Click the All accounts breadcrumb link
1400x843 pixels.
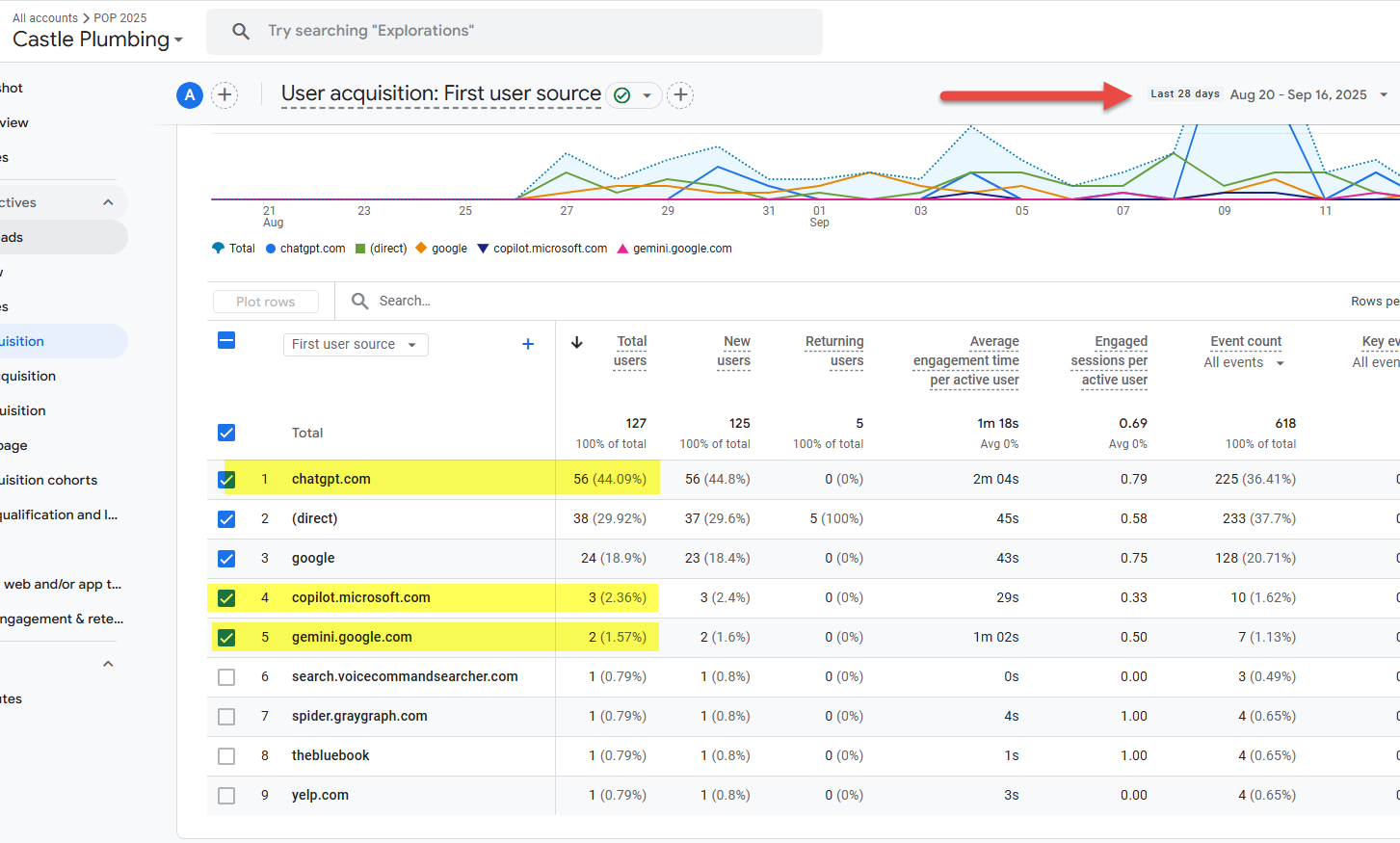(x=45, y=17)
